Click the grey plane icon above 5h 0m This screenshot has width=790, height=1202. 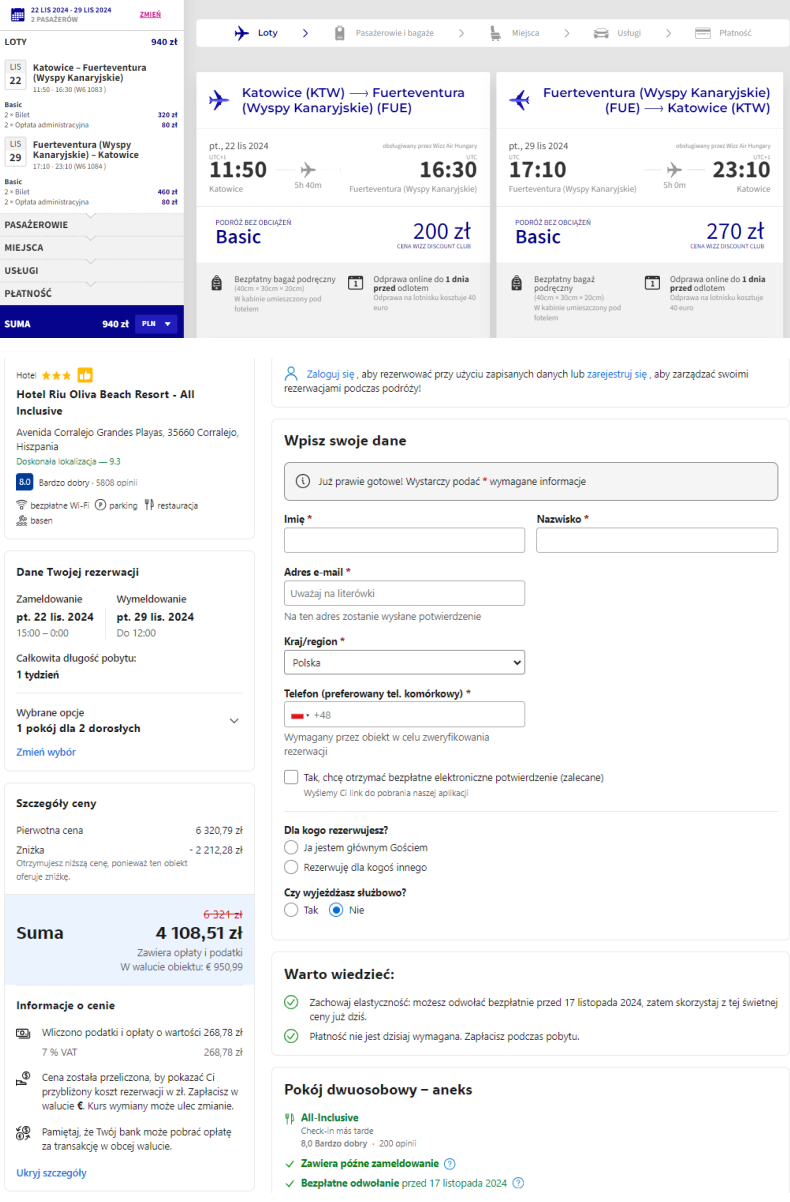pyautogui.click(x=674, y=169)
